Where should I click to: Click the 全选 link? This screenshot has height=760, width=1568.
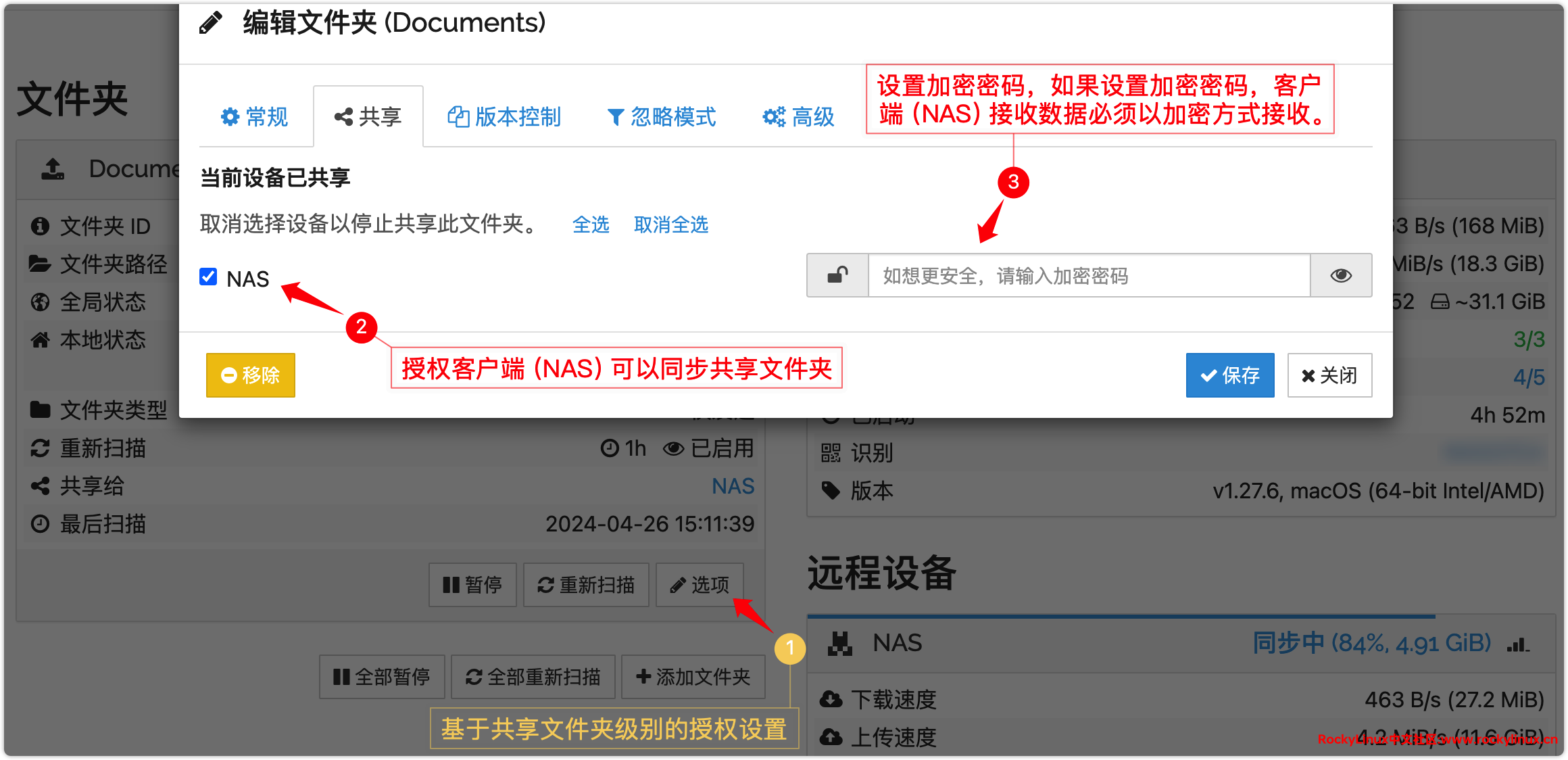click(x=591, y=224)
